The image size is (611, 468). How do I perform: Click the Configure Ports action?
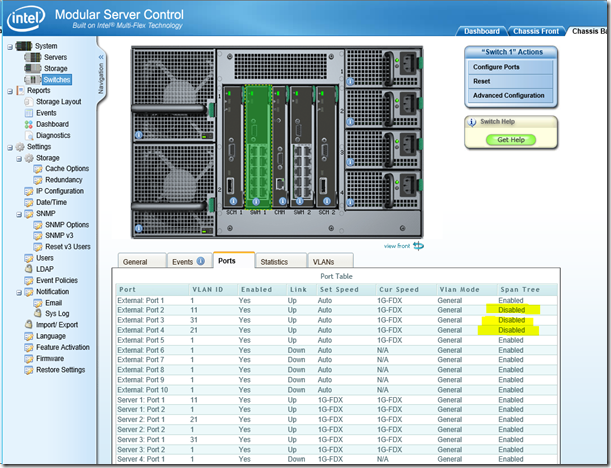coord(496,67)
